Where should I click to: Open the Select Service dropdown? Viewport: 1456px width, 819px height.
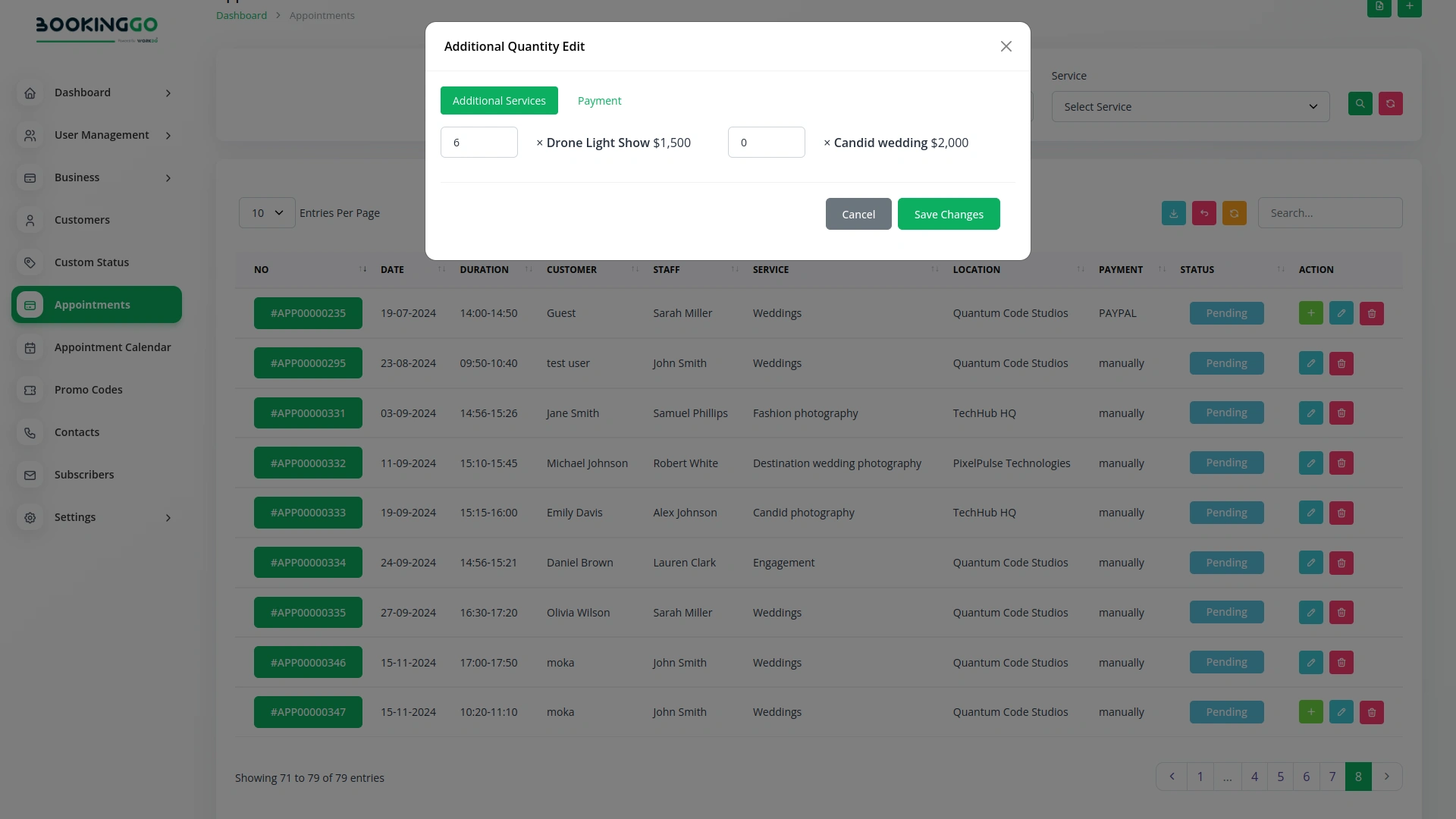[1190, 106]
